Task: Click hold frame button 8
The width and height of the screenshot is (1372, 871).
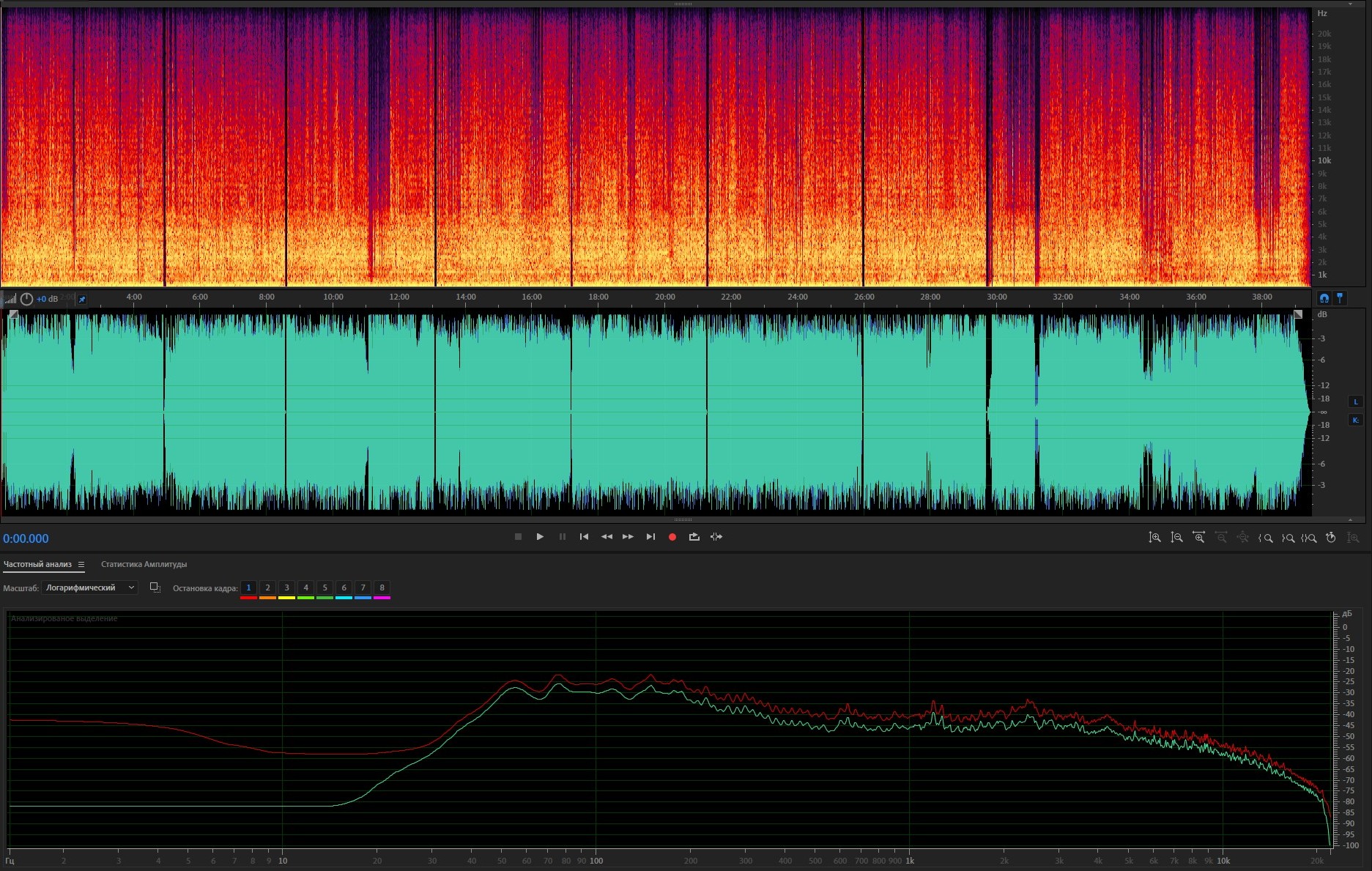Action: (x=382, y=588)
